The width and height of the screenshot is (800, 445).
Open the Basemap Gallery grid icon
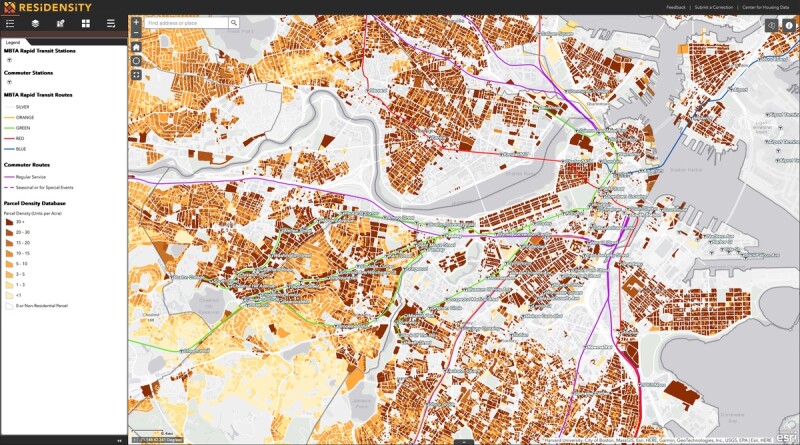coord(86,23)
